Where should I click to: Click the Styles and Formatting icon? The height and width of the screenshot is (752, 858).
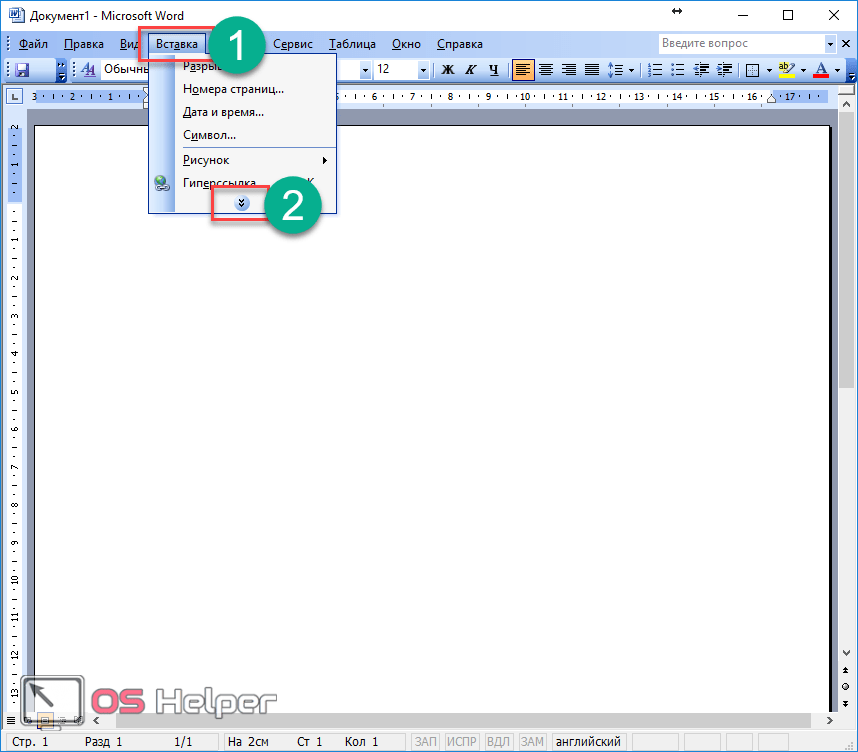click(x=88, y=70)
